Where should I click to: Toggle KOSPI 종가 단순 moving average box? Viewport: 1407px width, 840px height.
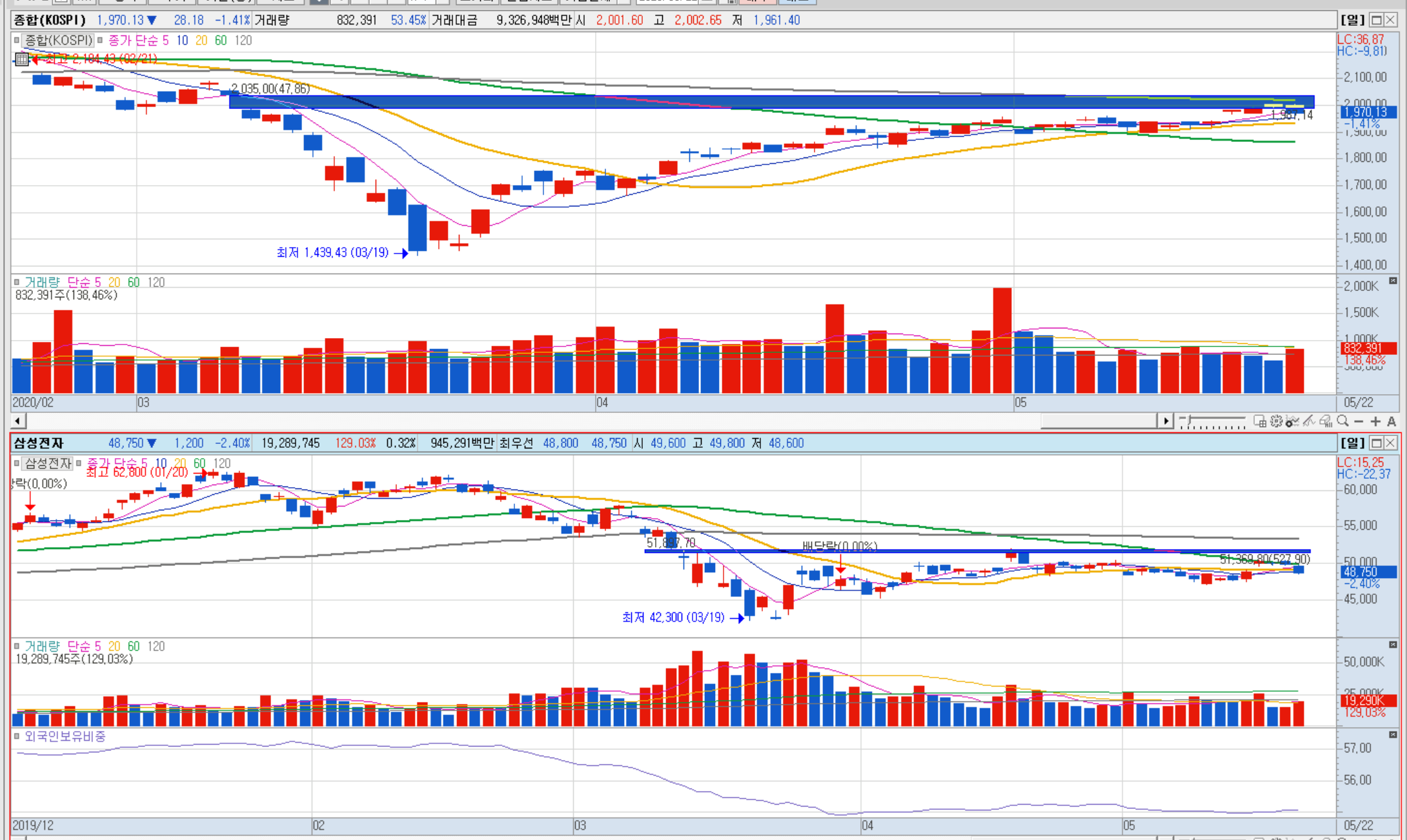[100, 40]
